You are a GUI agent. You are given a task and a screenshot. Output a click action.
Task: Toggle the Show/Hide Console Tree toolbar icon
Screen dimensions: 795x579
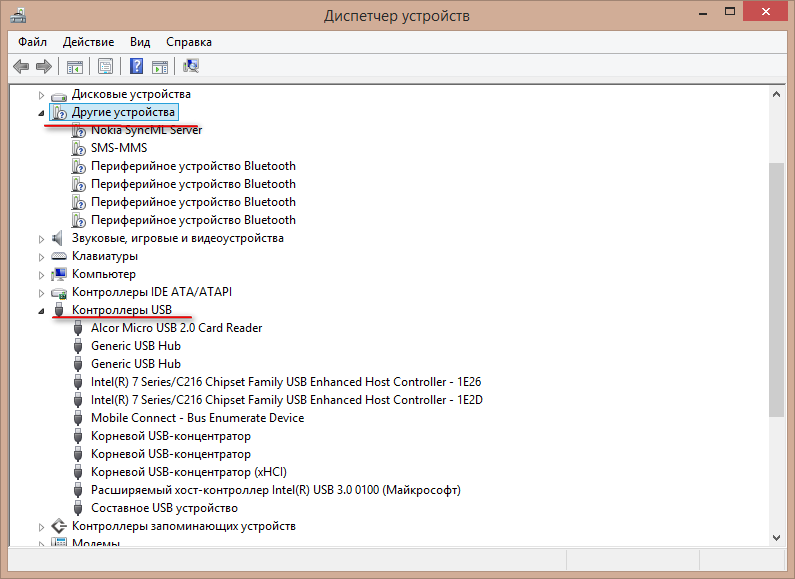75,66
